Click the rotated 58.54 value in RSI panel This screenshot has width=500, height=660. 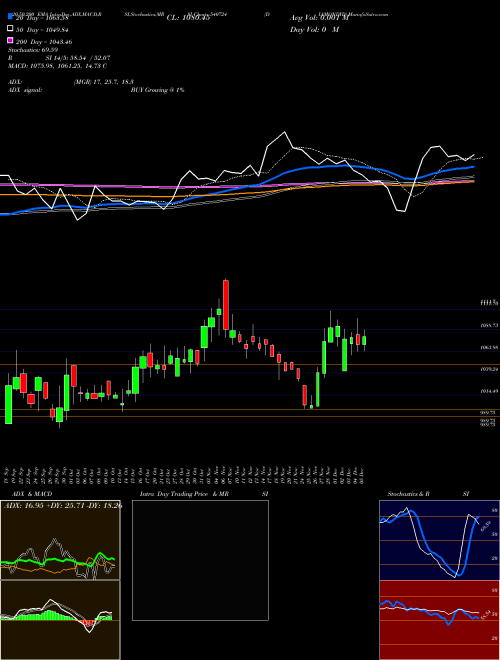[485, 615]
